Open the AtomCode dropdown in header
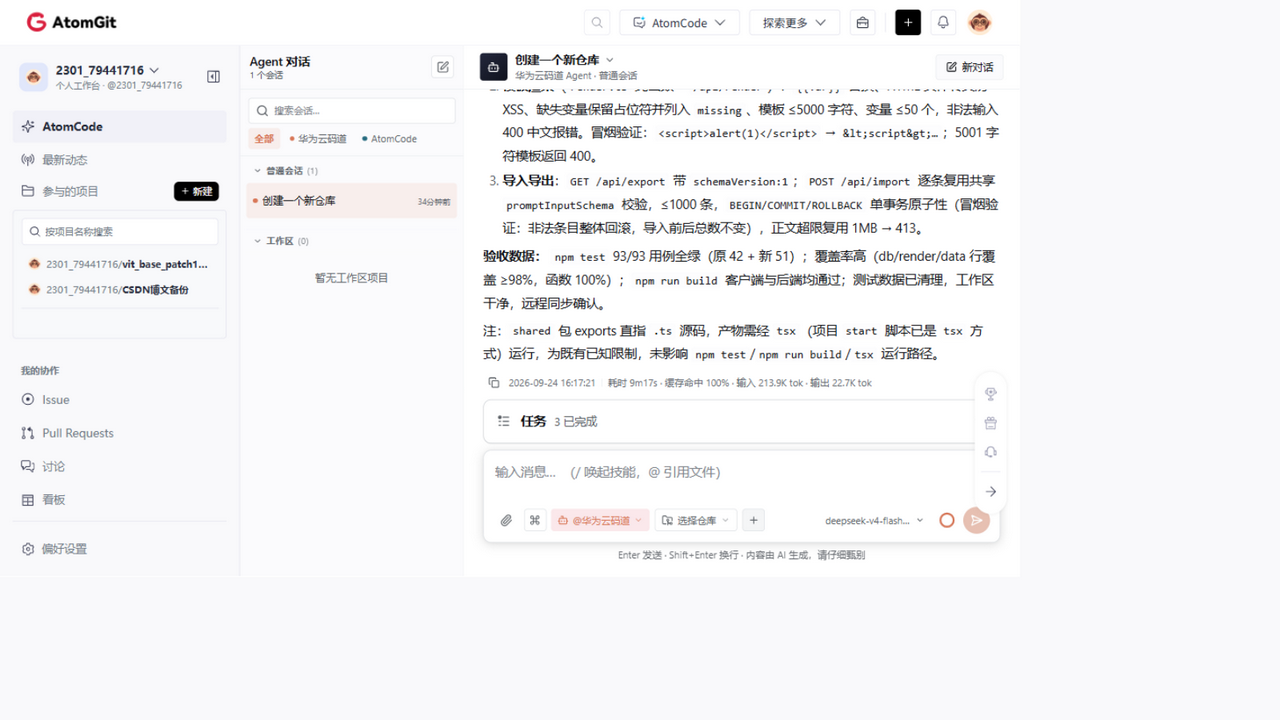This screenshot has width=1280, height=720. (679, 23)
